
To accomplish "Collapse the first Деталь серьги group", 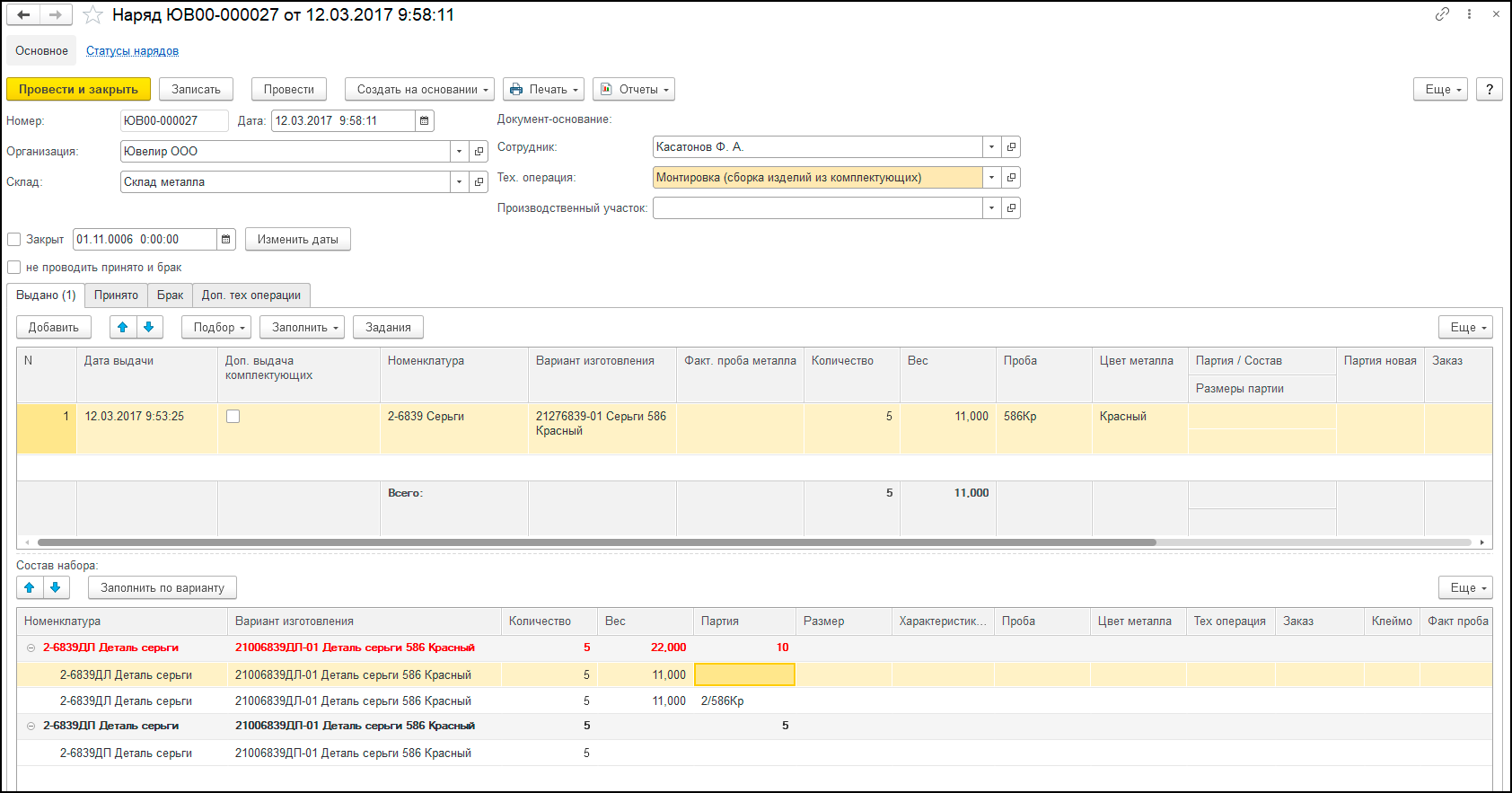I will (31, 648).
